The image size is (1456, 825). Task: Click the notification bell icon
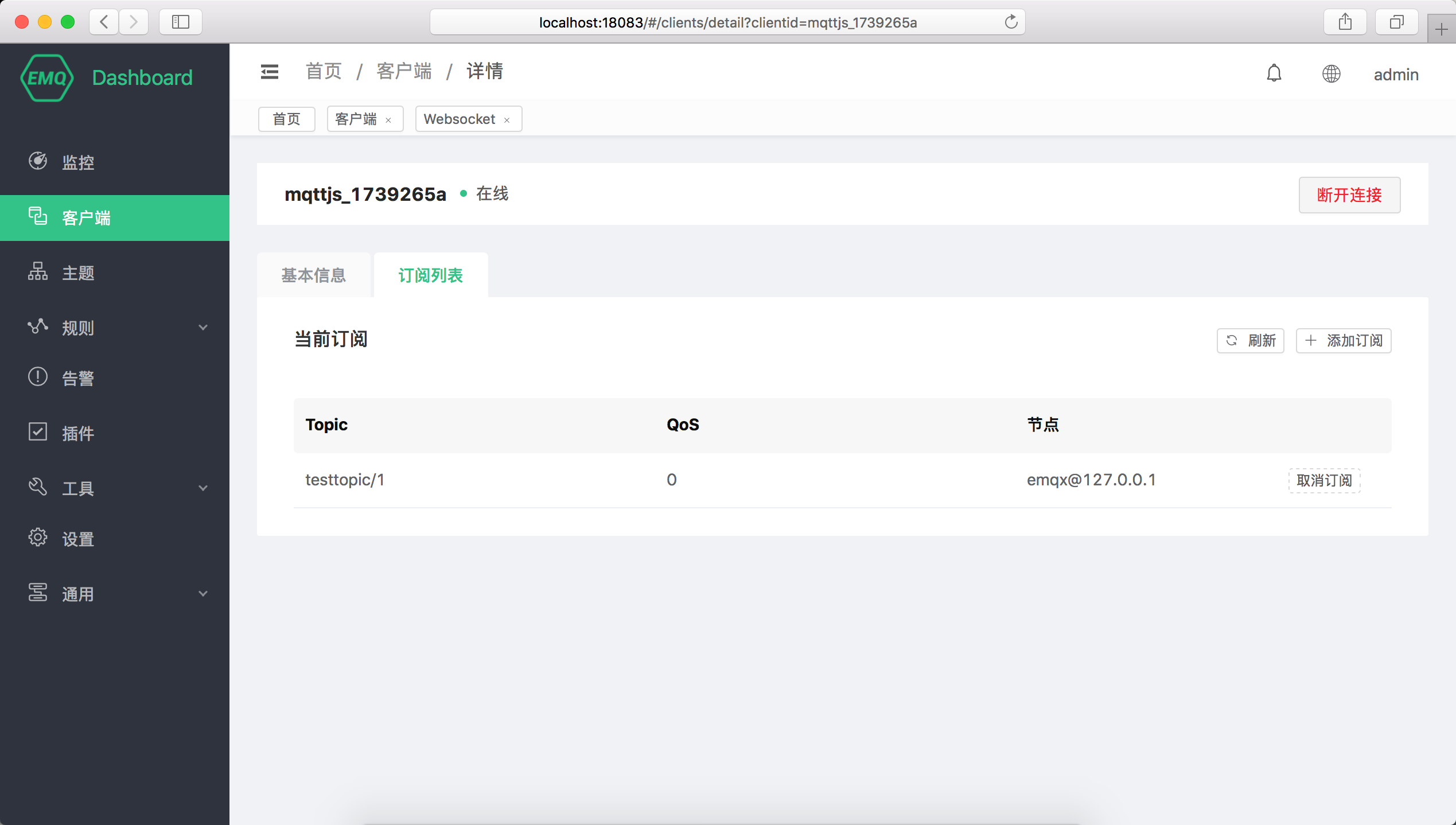pyautogui.click(x=1274, y=73)
